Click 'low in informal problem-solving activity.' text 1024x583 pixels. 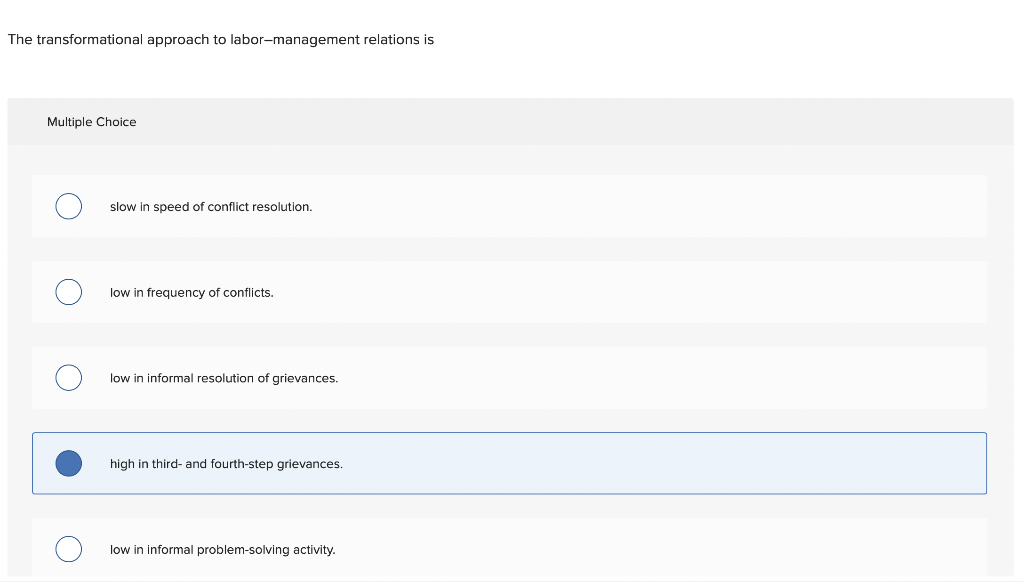tap(222, 550)
